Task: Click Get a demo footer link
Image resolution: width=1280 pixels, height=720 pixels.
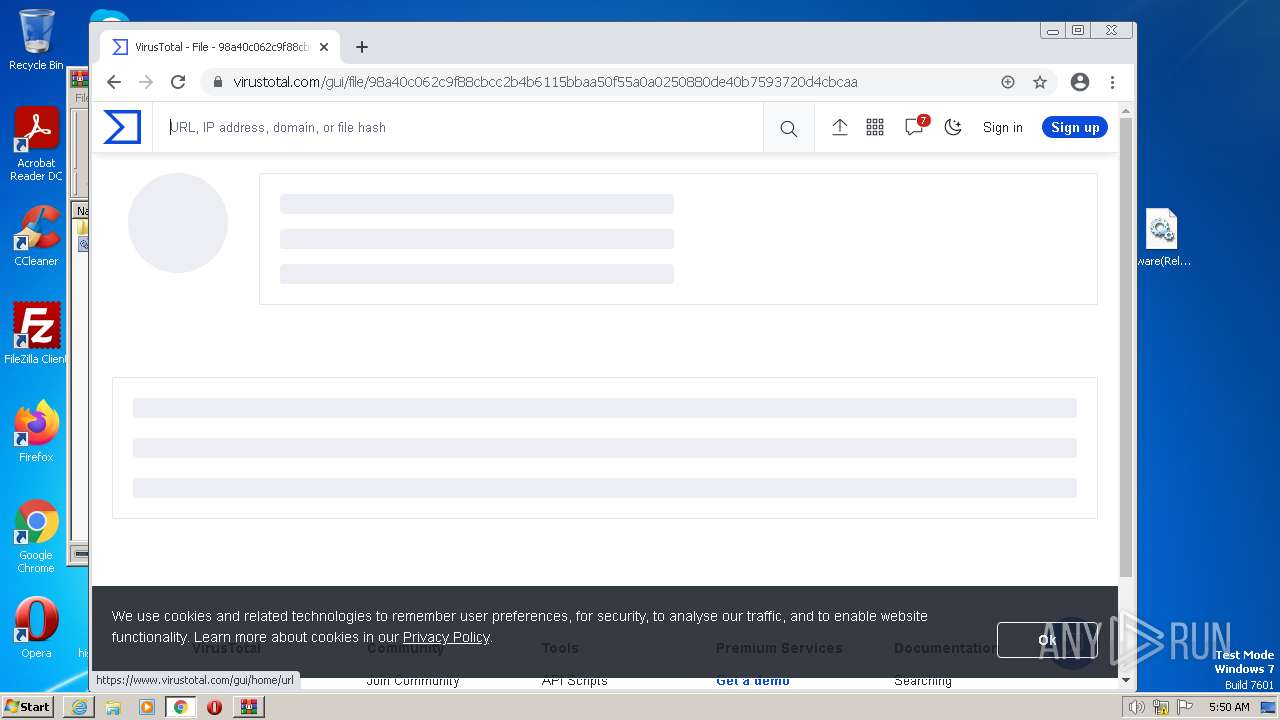Action: click(x=753, y=681)
